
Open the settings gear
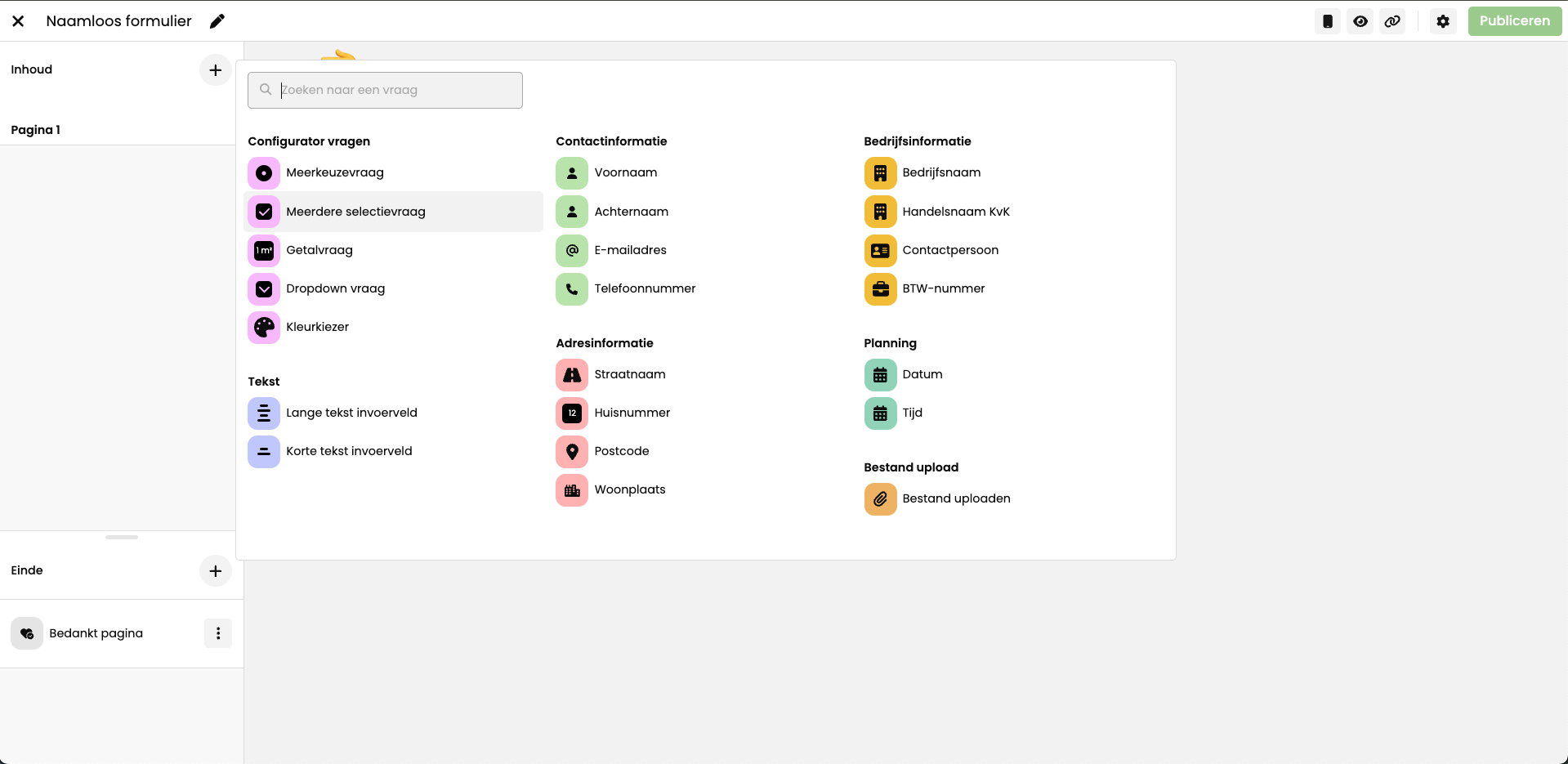[1443, 21]
